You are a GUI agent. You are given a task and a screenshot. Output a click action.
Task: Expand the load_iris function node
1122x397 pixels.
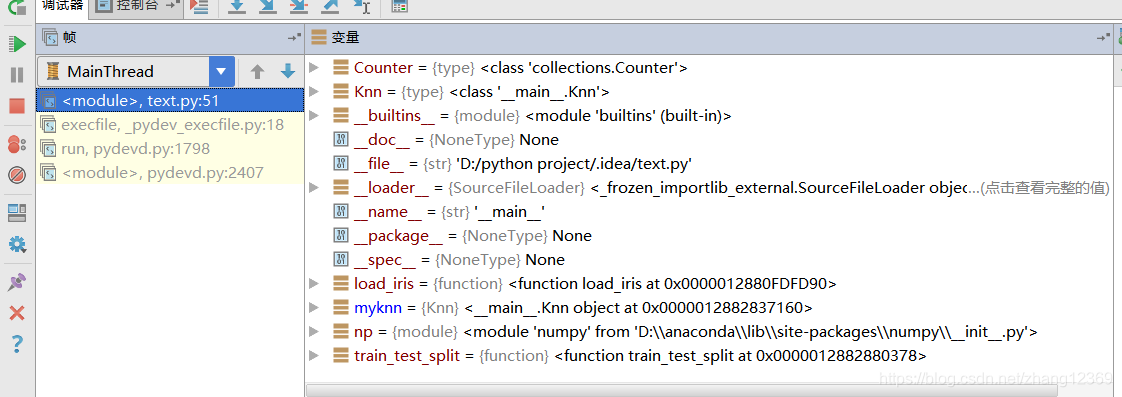[x=313, y=284]
